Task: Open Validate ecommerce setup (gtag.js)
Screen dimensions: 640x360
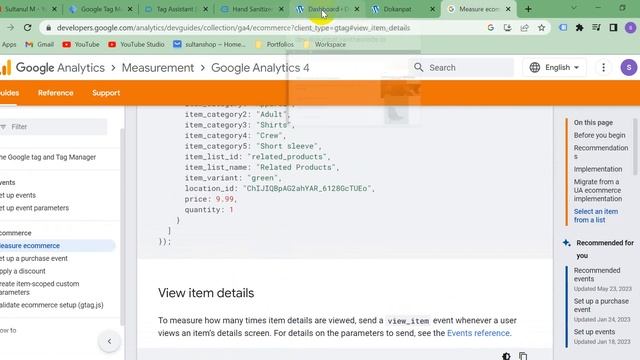Action: coord(52,305)
